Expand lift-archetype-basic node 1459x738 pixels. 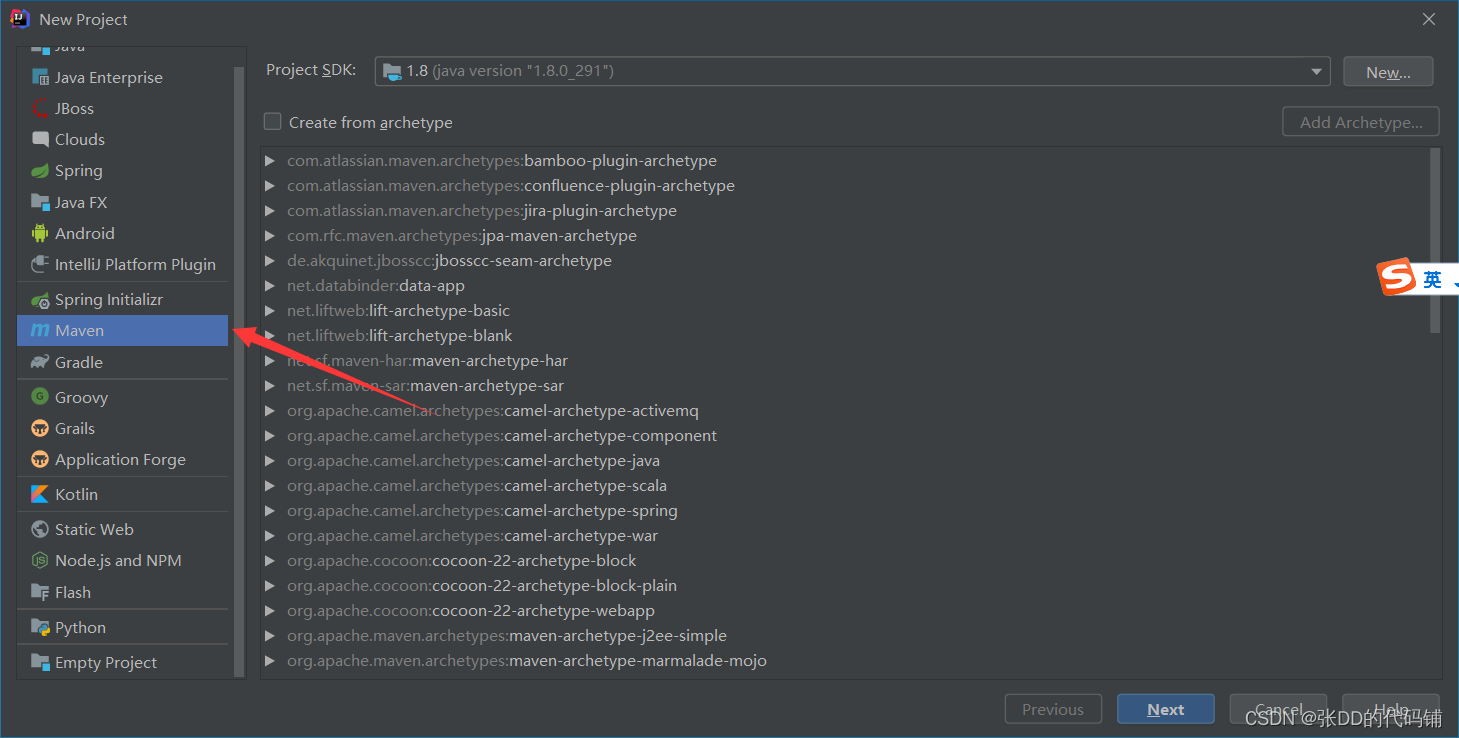point(269,310)
